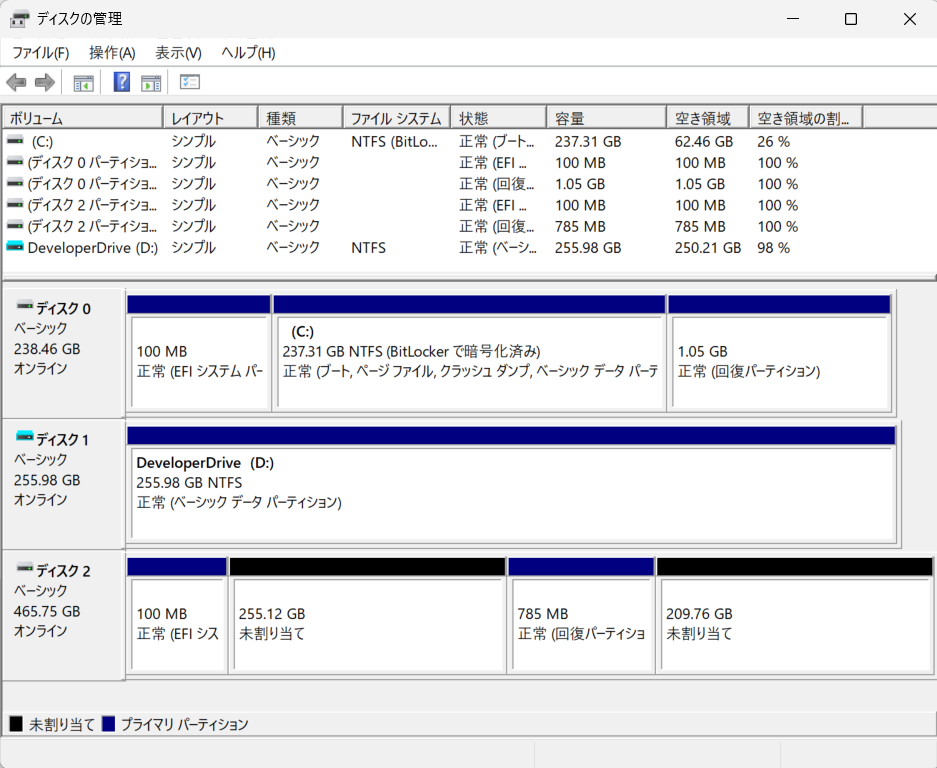Click the DeveloperDrive (D:) volume icon
937x768 pixels.
click(x=15, y=247)
